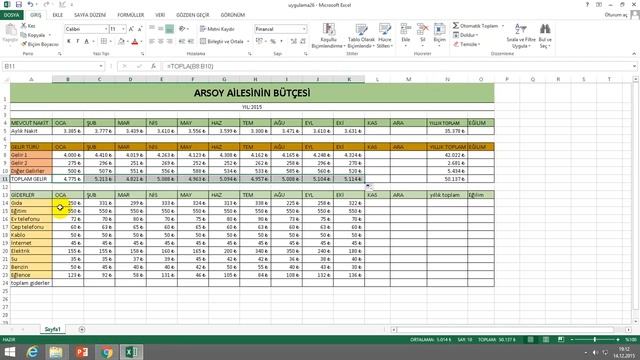Screen dimensions: 640x360
Task: Toggle middle vertical alignment
Action: pyautogui.click(x=161, y=29)
